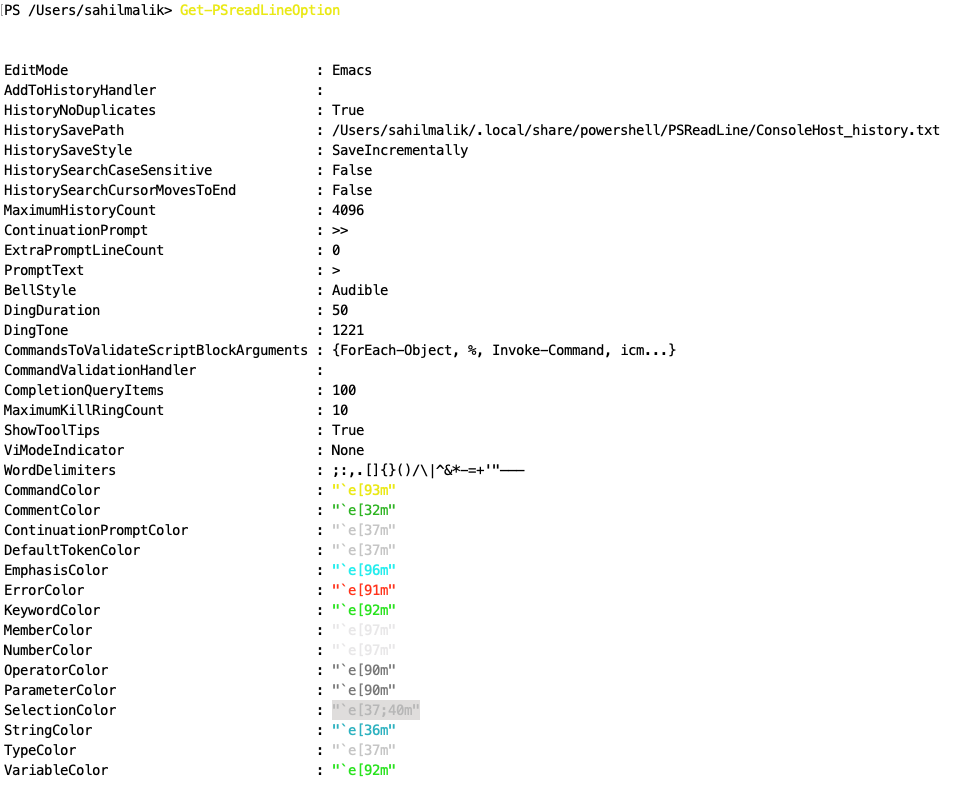Select the ViModeIndicator None value
Screen dimensions: 966x791
(x=350, y=450)
